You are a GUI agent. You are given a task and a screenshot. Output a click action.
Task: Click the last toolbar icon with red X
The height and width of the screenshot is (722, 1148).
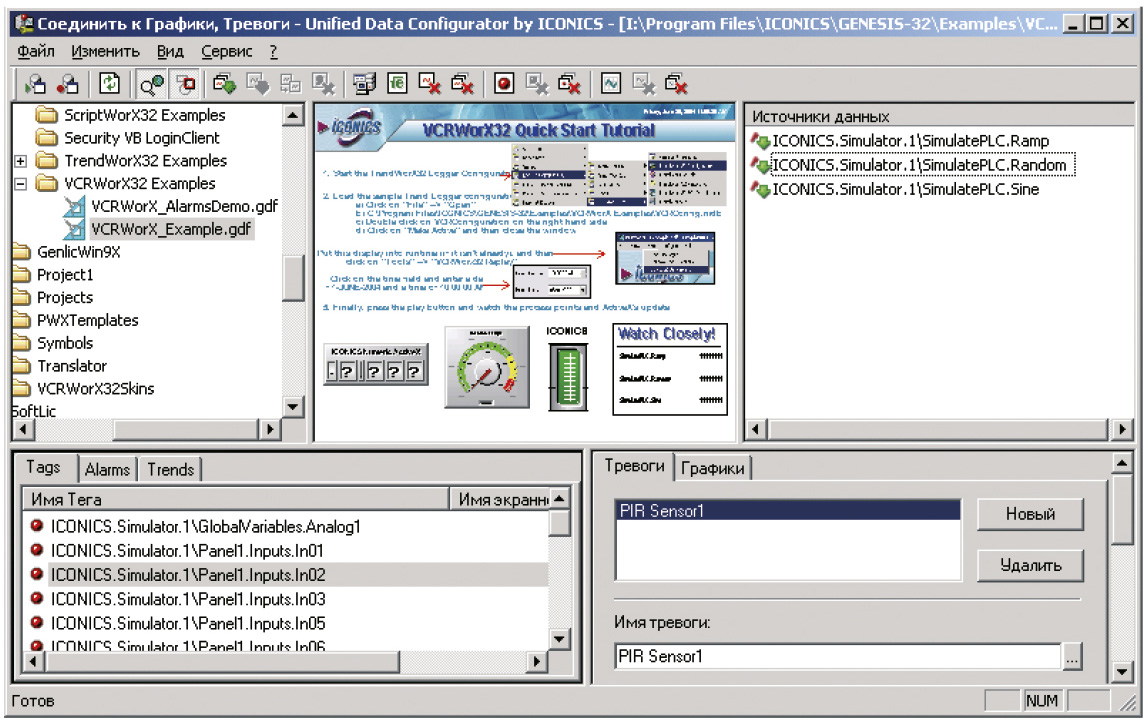tap(676, 84)
